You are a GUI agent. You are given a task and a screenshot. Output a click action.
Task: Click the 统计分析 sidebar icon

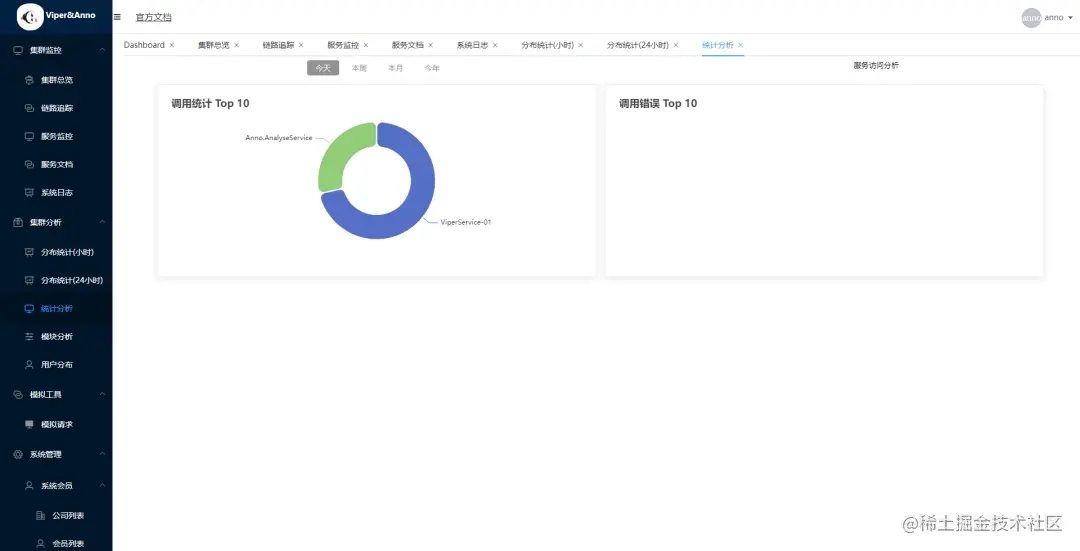[29, 309]
